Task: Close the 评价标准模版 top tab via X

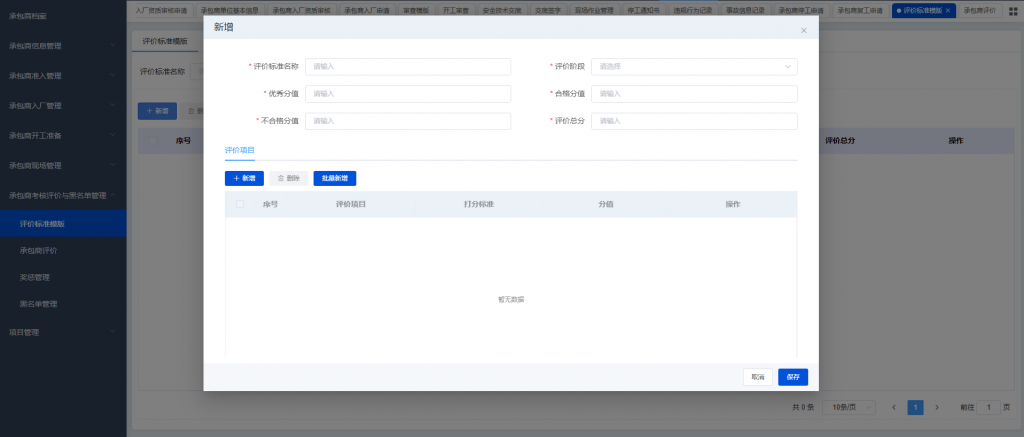Action: pyautogui.click(x=948, y=10)
